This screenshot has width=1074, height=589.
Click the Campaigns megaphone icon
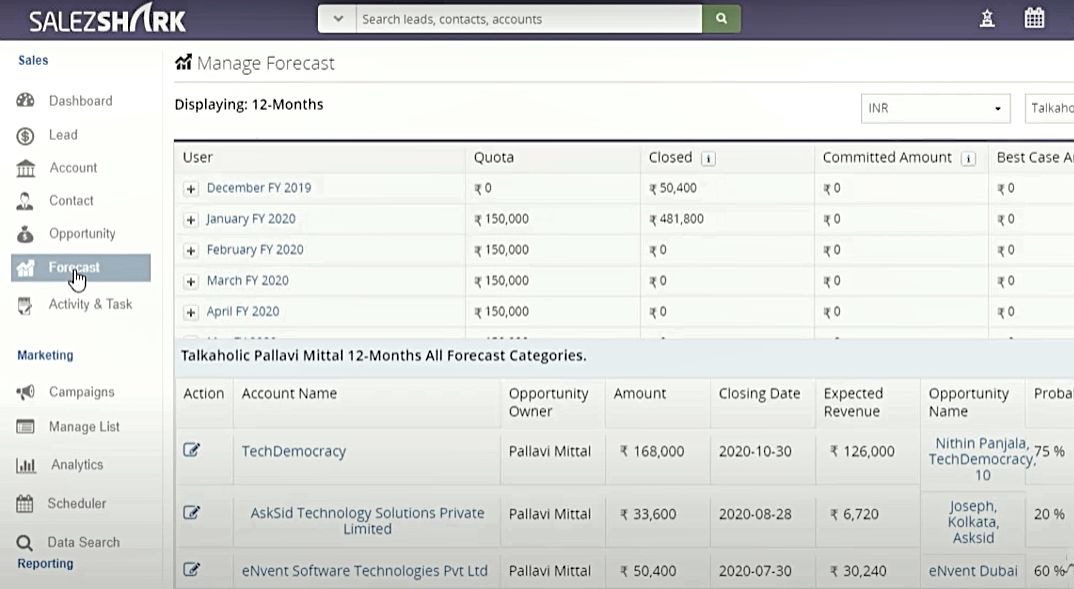pyautogui.click(x=25, y=392)
